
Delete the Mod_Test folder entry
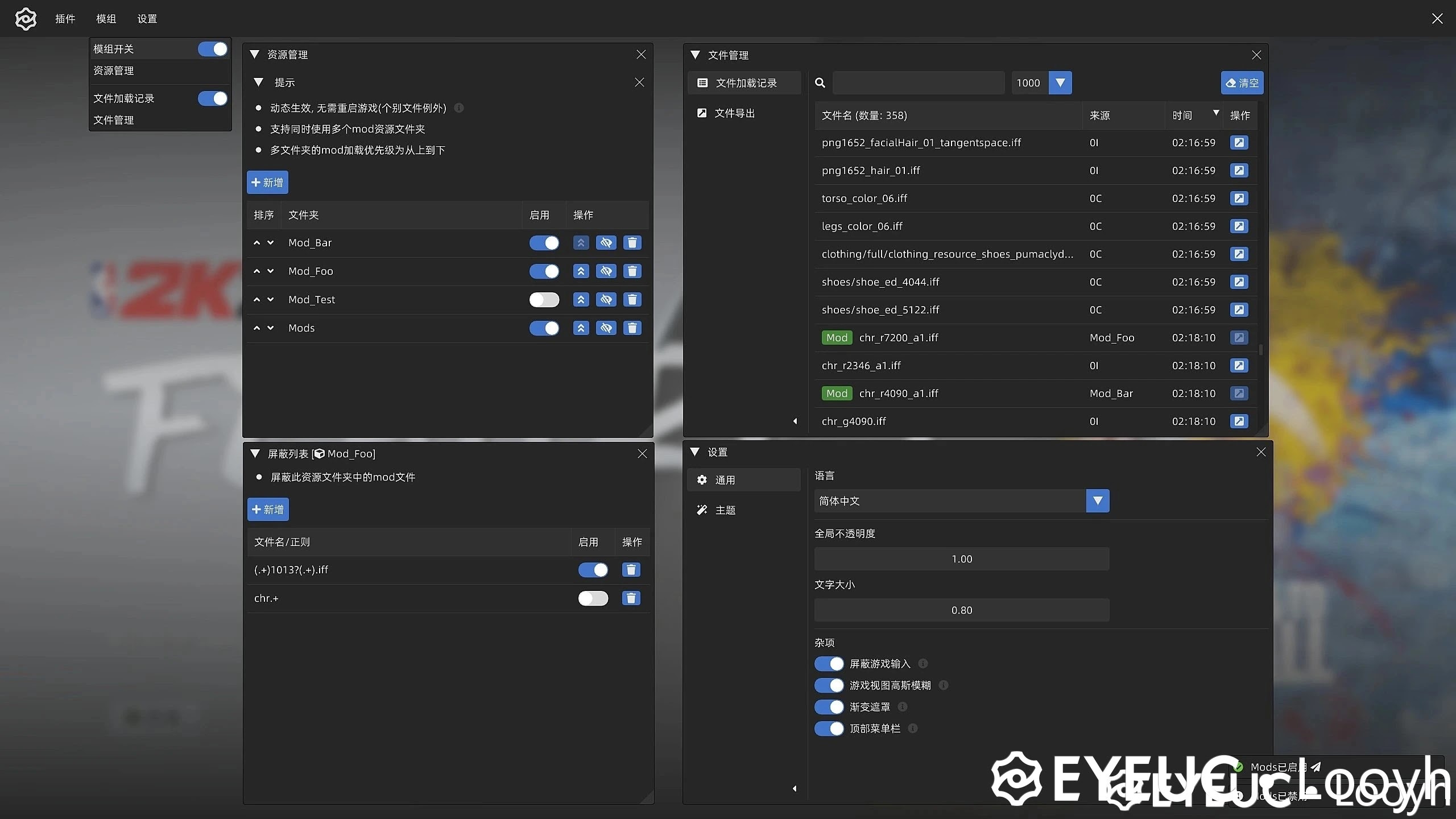pyautogui.click(x=632, y=300)
